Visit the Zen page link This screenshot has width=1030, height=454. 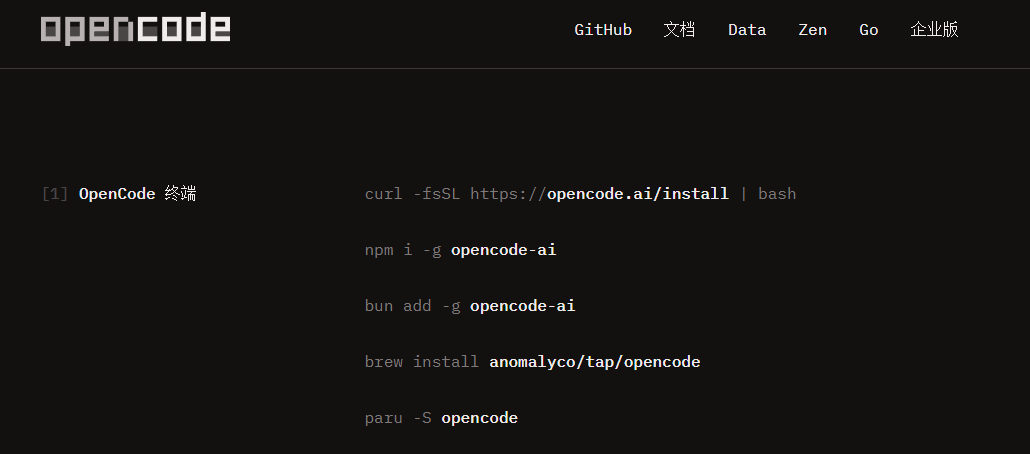pos(813,30)
